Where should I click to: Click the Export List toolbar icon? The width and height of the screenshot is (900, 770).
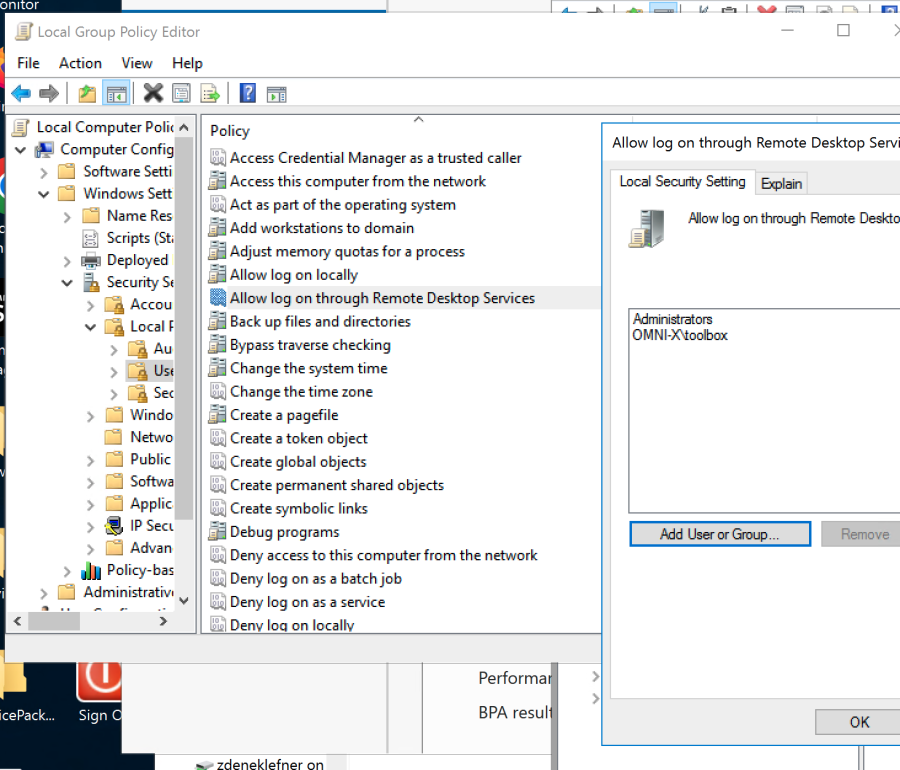(x=208, y=92)
